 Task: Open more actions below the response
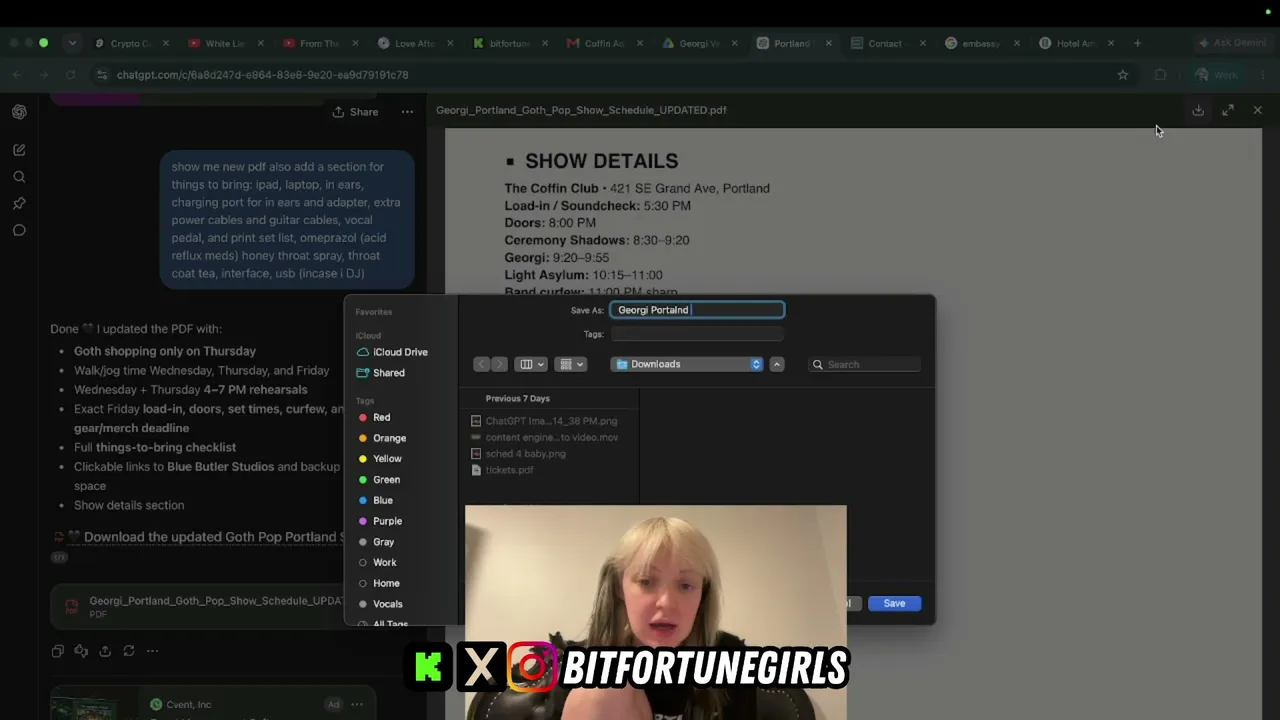click(x=152, y=651)
